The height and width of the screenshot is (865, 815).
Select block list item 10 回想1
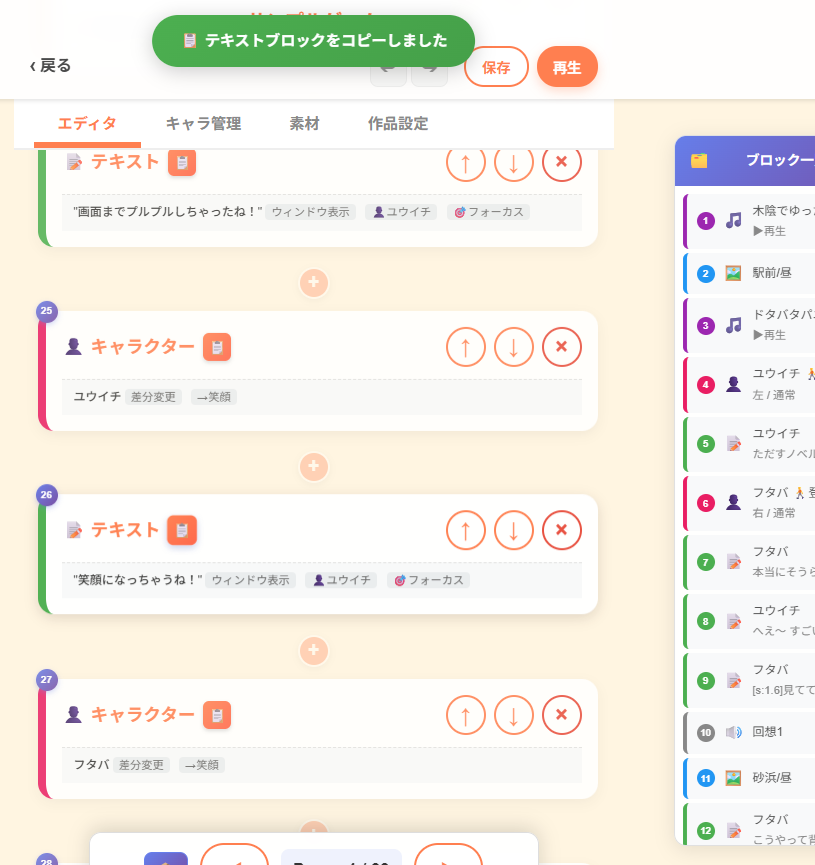(749, 733)
